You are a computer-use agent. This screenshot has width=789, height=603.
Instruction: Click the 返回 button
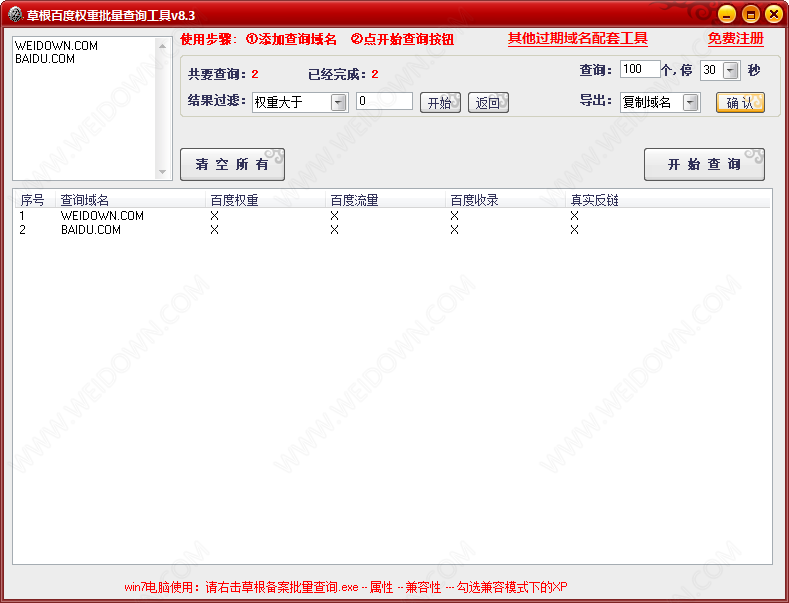point(488,103)
